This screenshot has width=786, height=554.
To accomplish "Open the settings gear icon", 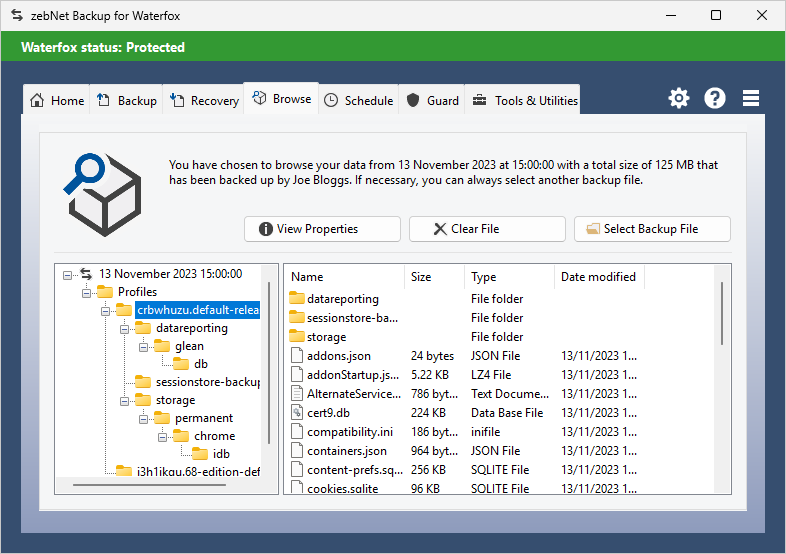I will (x=679, y=98).
